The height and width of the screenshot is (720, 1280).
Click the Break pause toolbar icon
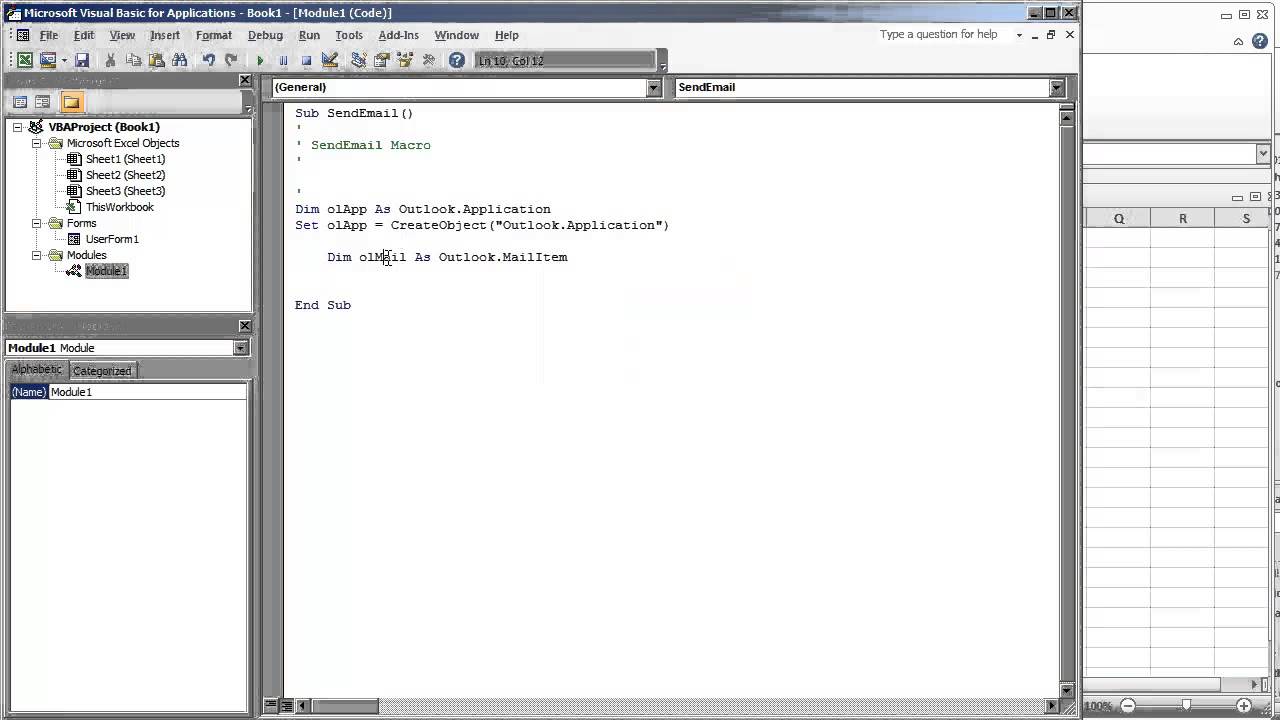283,61
